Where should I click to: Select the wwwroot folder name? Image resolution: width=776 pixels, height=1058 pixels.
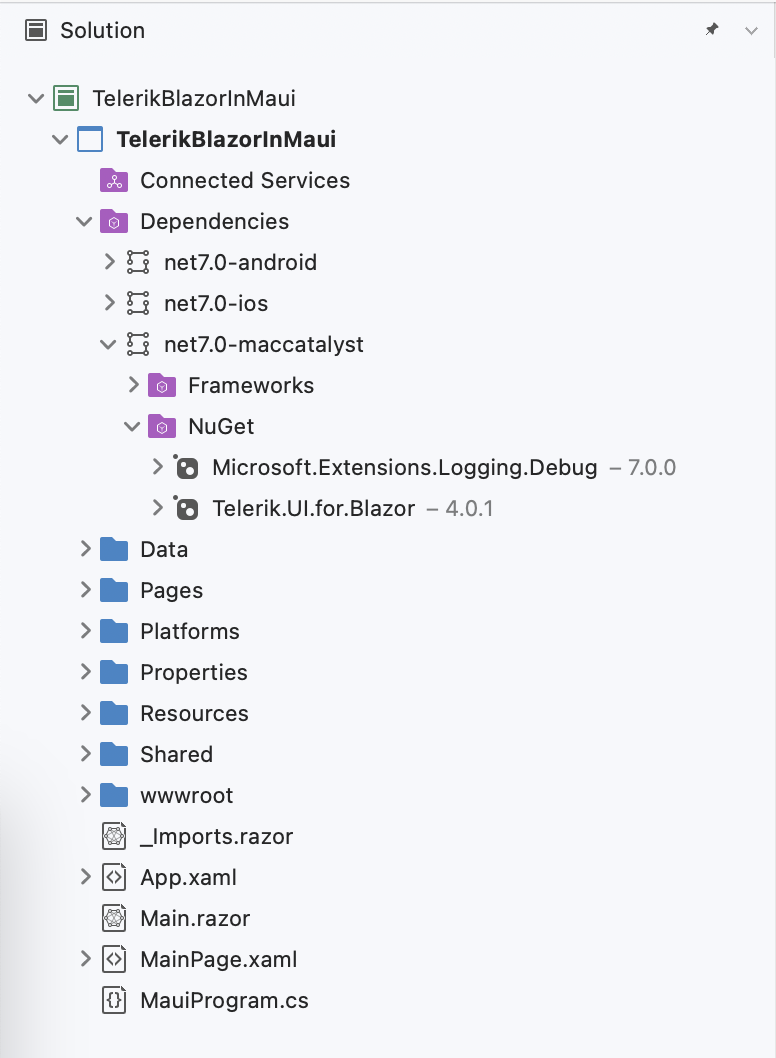coord(186,796)
